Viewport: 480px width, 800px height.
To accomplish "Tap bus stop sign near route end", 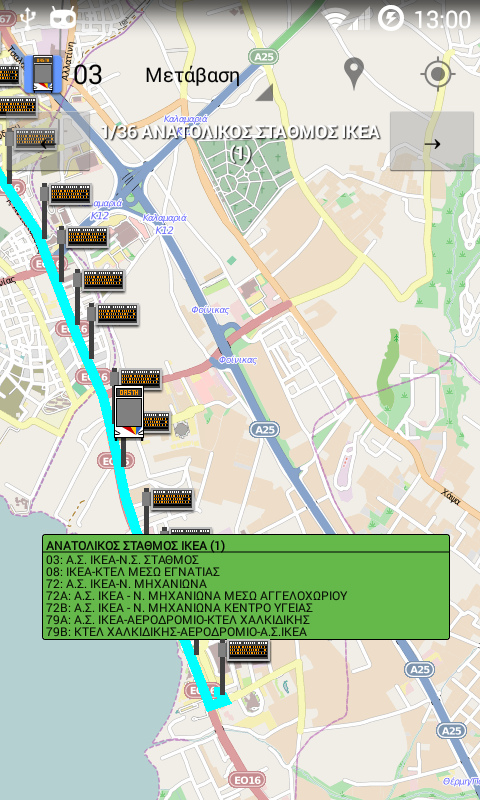I will pos(248,651).
